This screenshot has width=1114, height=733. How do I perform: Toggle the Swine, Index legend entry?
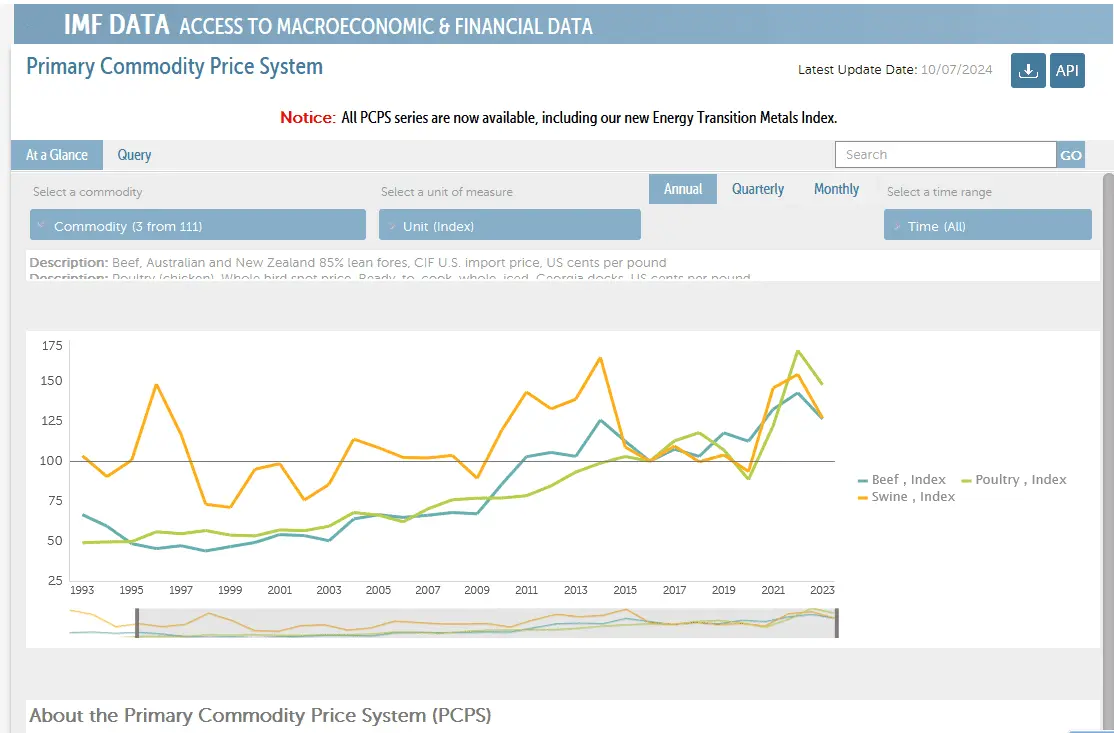tap(906, 497)
